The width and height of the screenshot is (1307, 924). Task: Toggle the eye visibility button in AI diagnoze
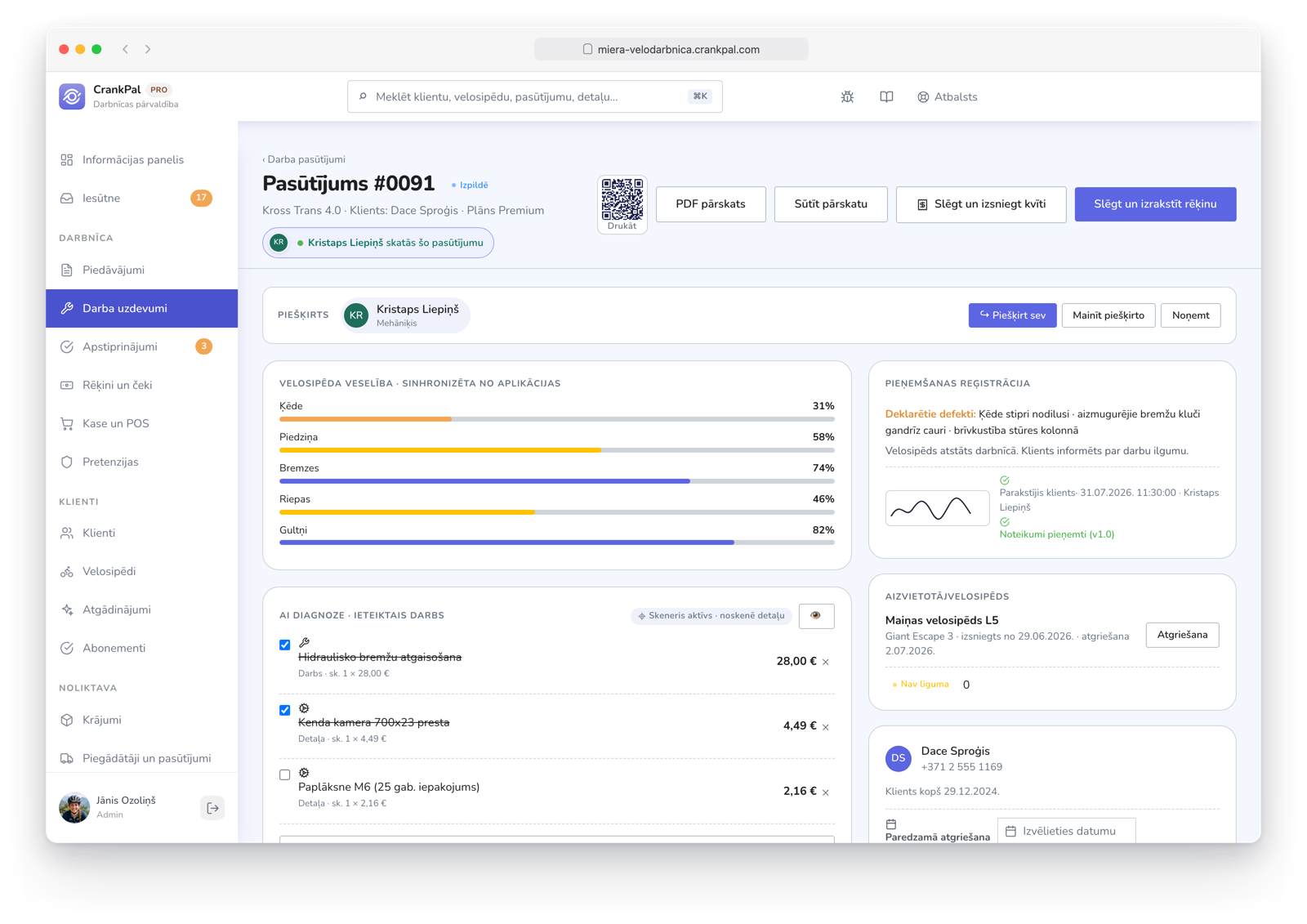(x=815, y=615)
